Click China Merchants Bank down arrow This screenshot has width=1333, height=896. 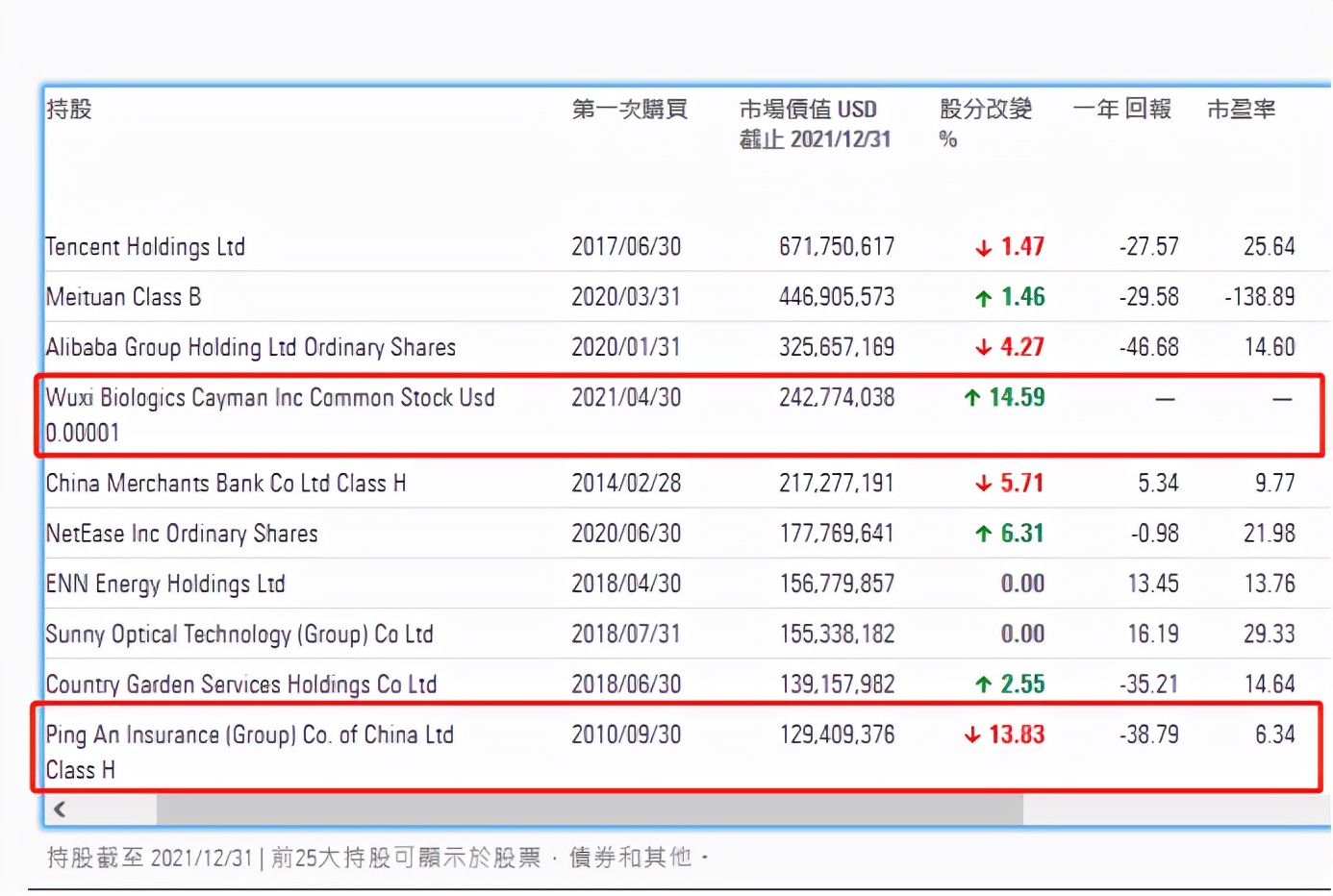point(983,484)
